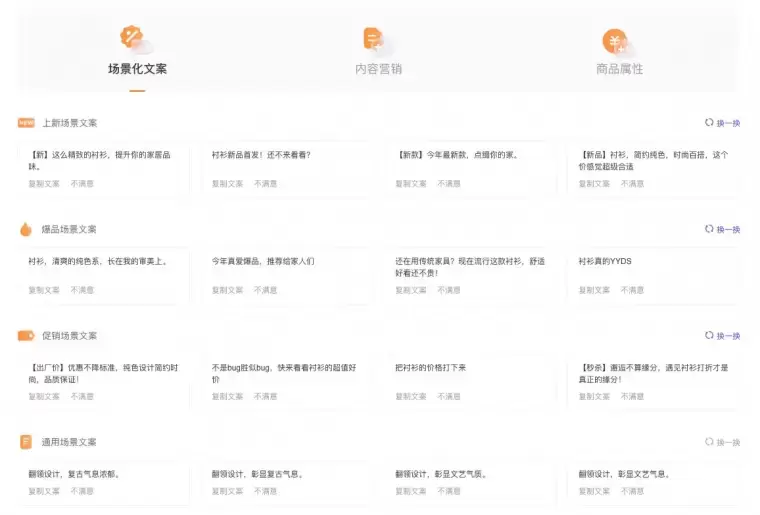Mark 【新品】衬衫,简约纯色 card as 不满意
This screenshot has width=760, height=515.
coord(633,184)
